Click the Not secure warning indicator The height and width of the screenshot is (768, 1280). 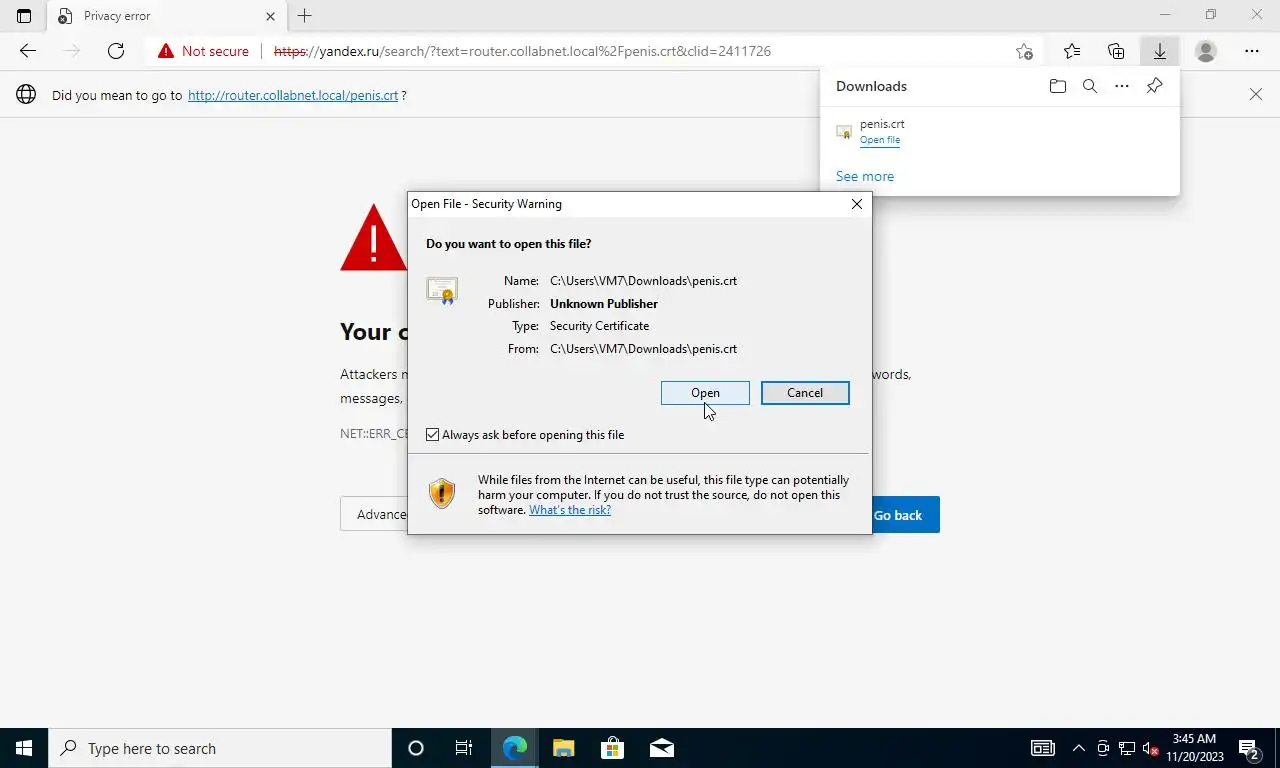point(203,51)
